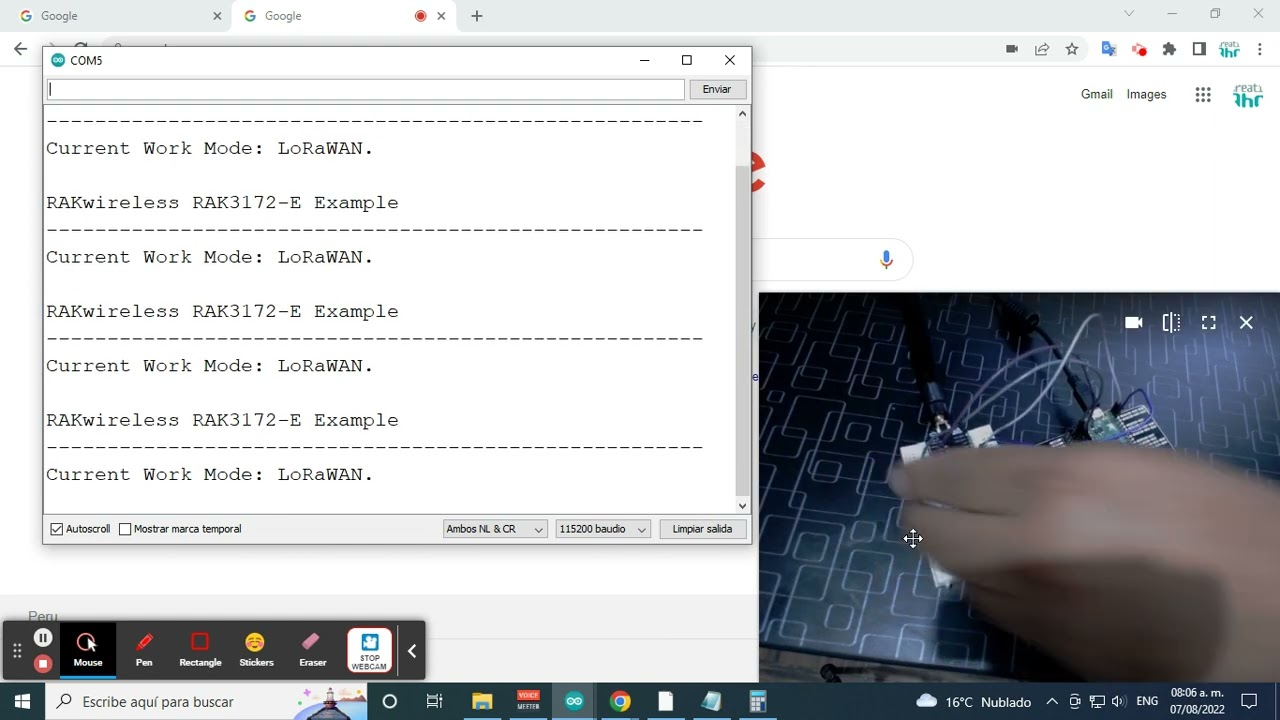
Task: Open the Windows Start menu
Action: coord(22,701)
